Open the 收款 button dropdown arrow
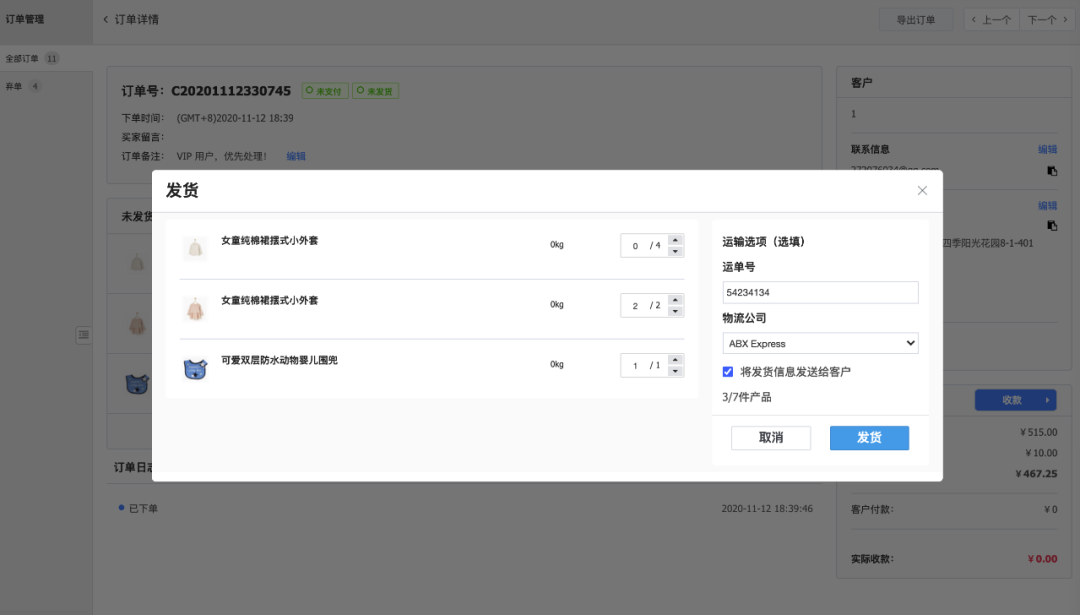 coord(1048,400)
